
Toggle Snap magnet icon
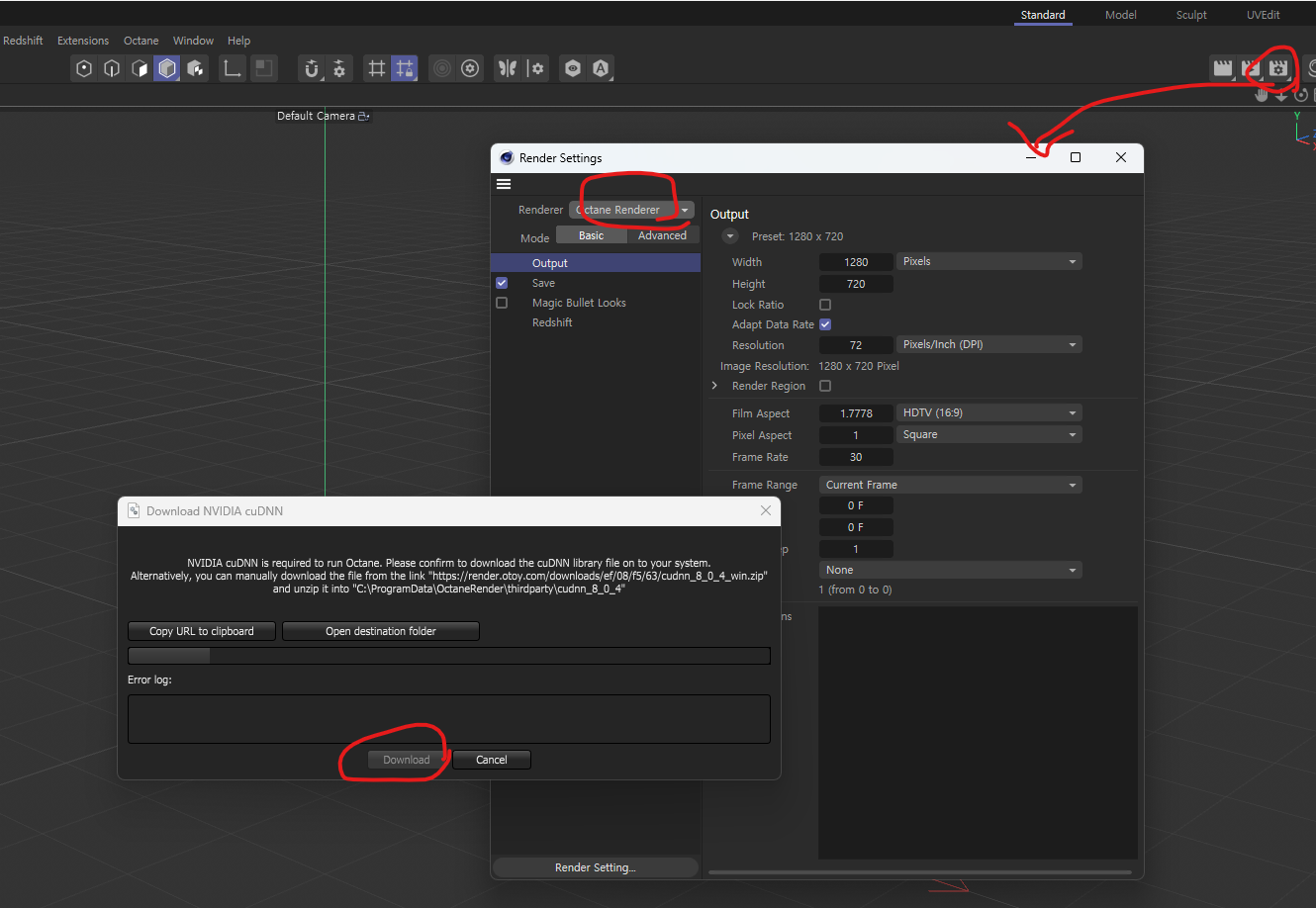tap(312, 68)
